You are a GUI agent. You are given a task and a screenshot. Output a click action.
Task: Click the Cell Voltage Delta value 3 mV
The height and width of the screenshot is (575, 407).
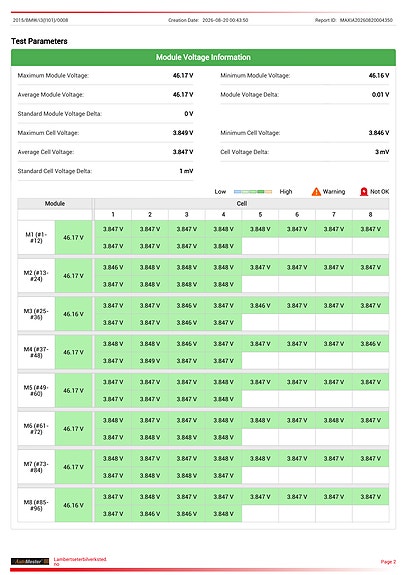pyautogui.click(x=382, y=152)
